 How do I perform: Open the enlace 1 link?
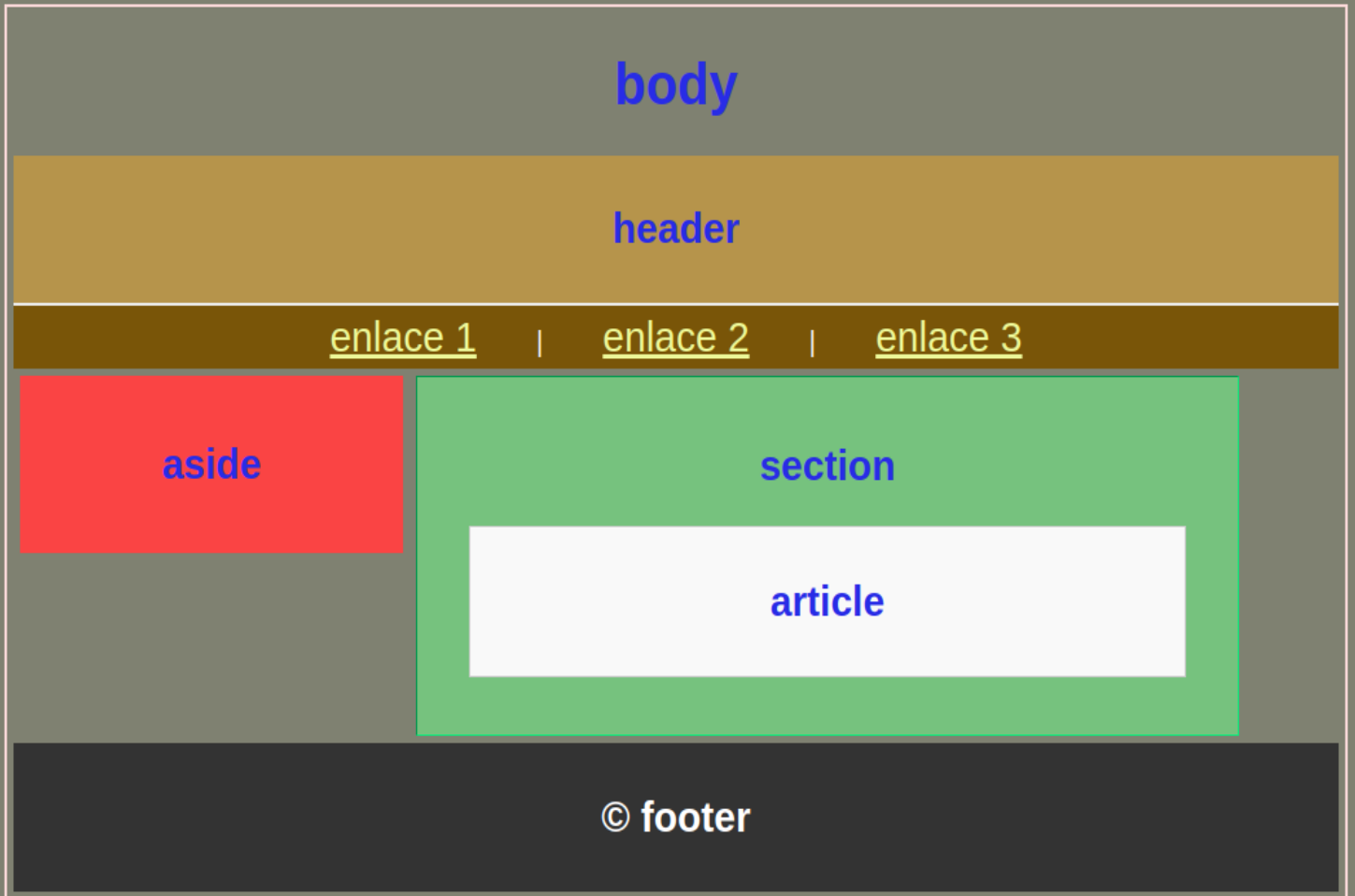[x=403, y=338]
